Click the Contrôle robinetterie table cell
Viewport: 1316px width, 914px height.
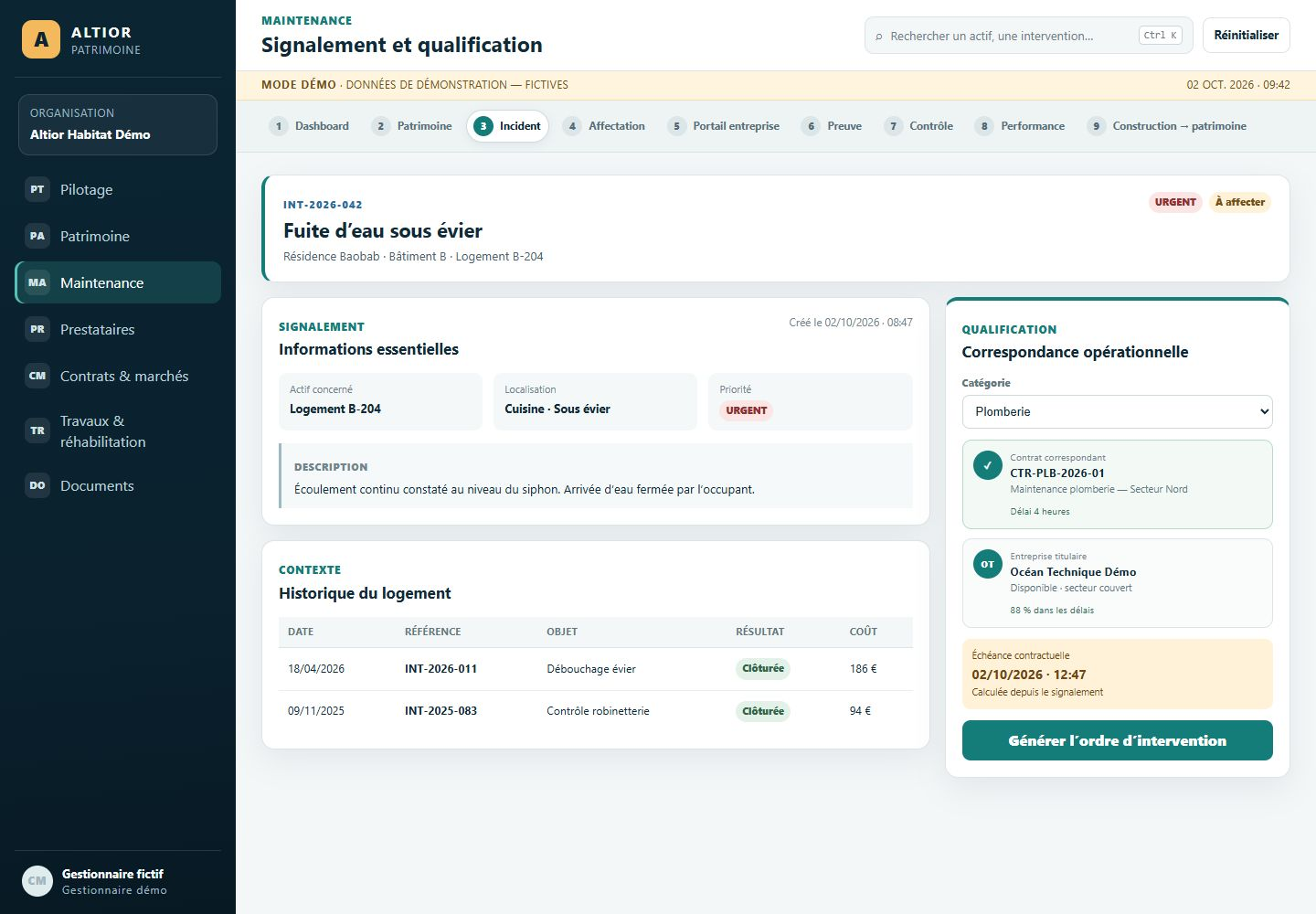(598, 710)
